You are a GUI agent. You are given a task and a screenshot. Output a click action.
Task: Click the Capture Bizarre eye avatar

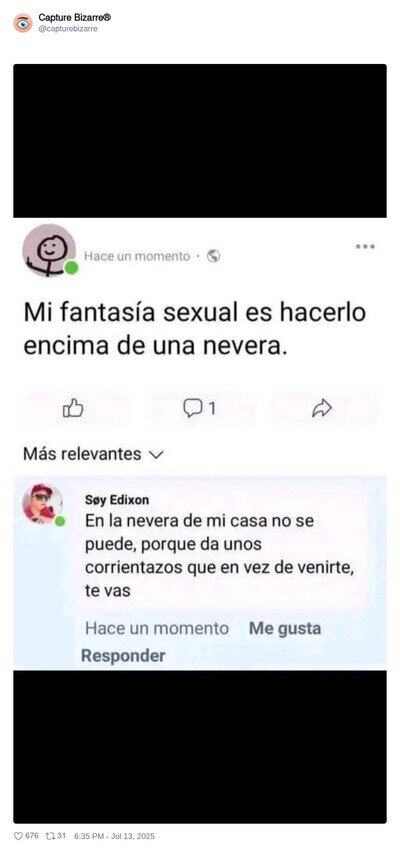click(x=23, y=23)
